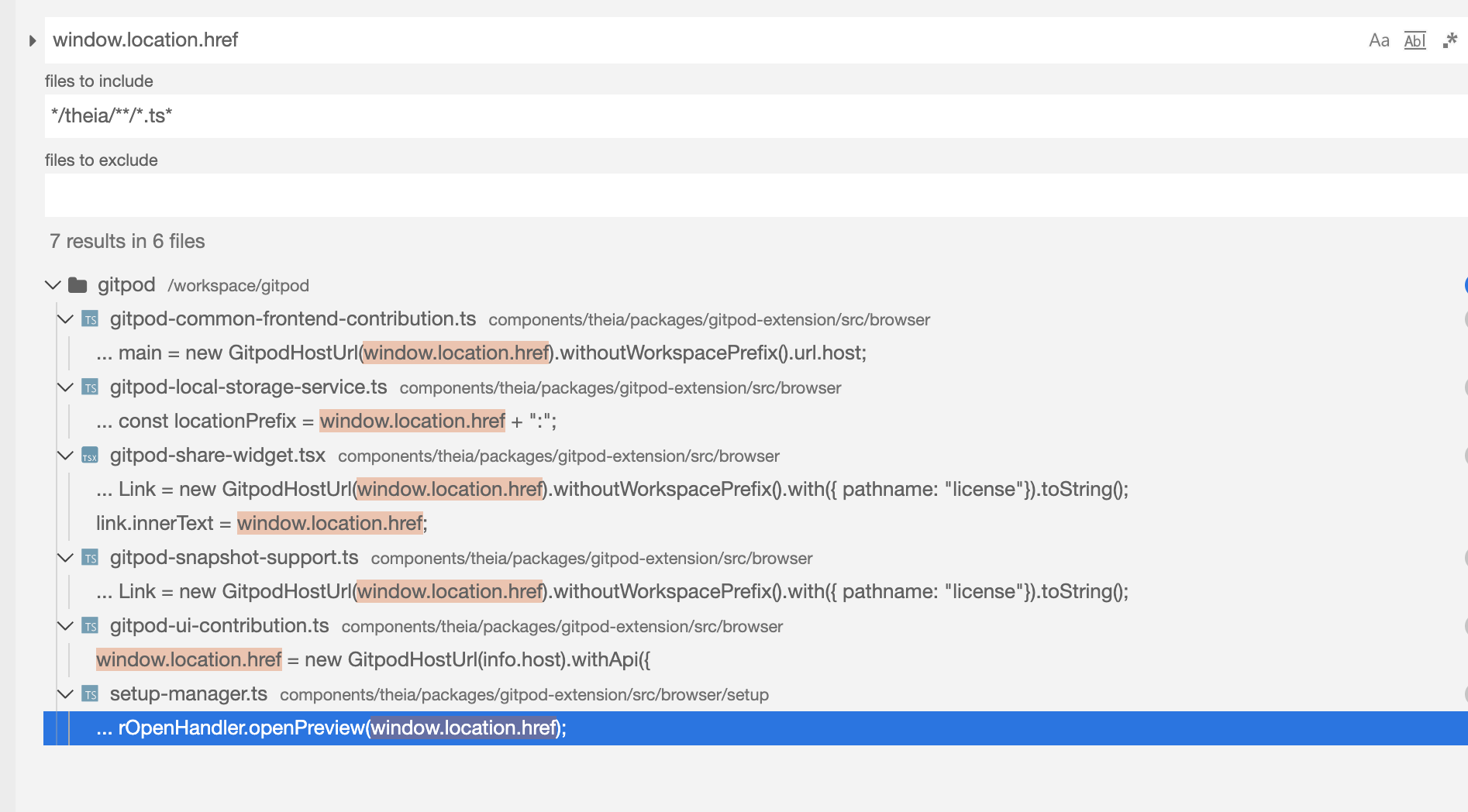
Task: Toggle case-sensitive matching with the Aa button
Action: tap(1378, 40)
